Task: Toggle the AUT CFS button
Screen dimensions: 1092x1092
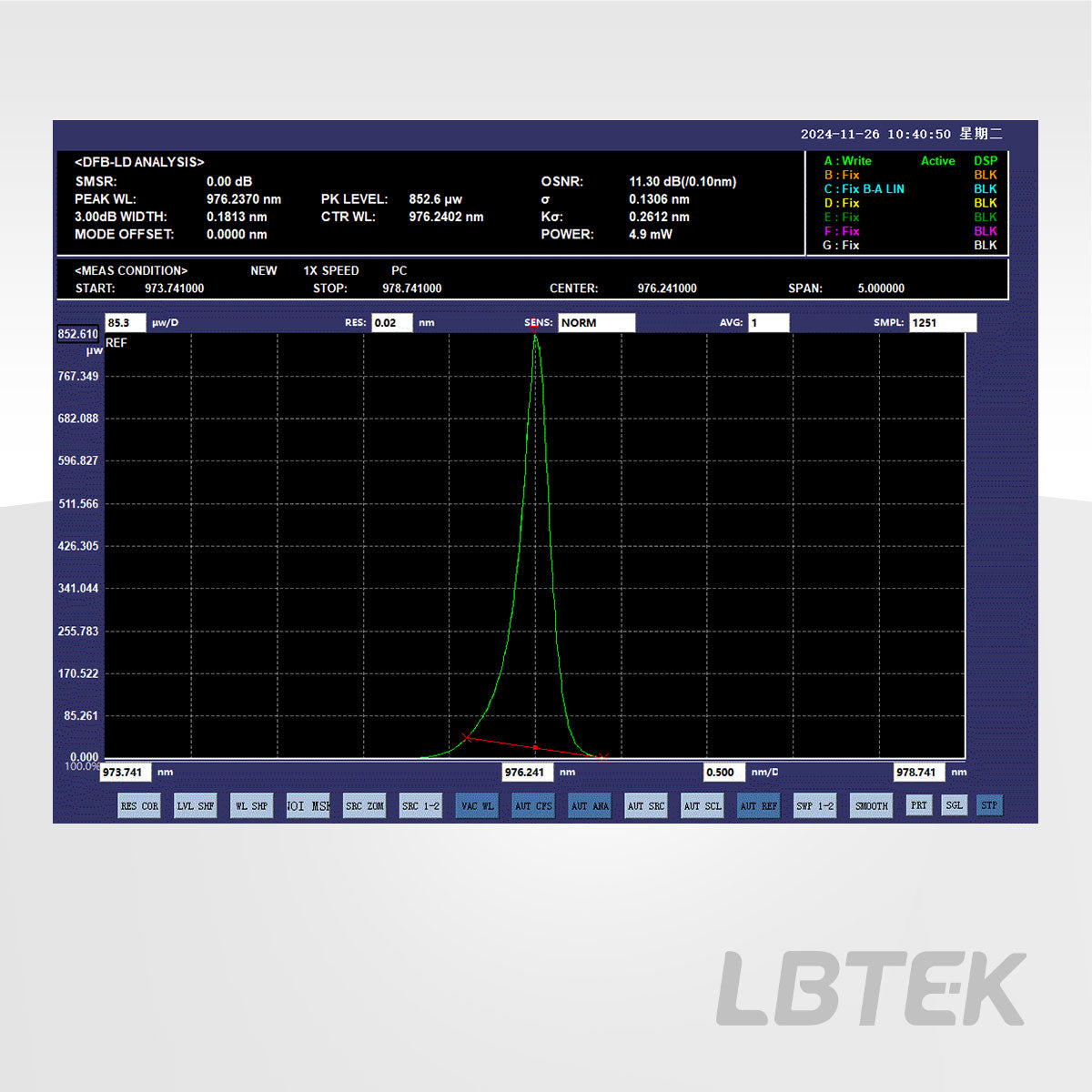Action: 533,805
